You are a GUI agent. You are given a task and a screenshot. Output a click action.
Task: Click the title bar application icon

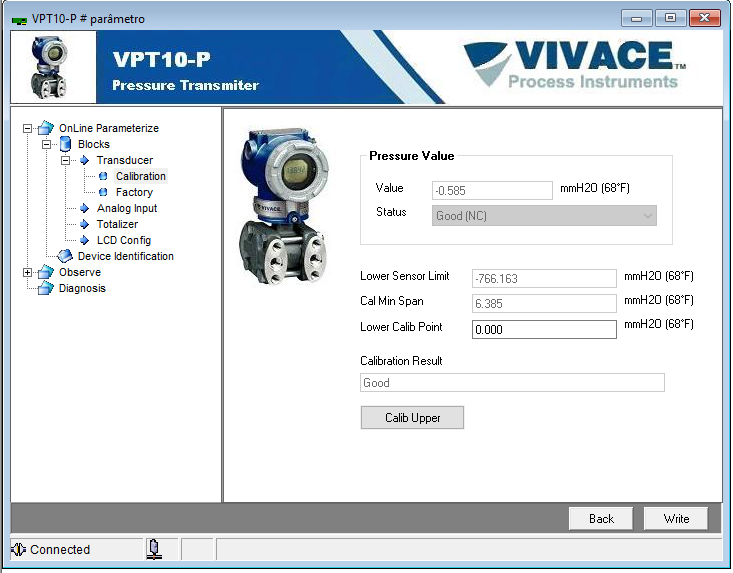(x=19, y=20)
